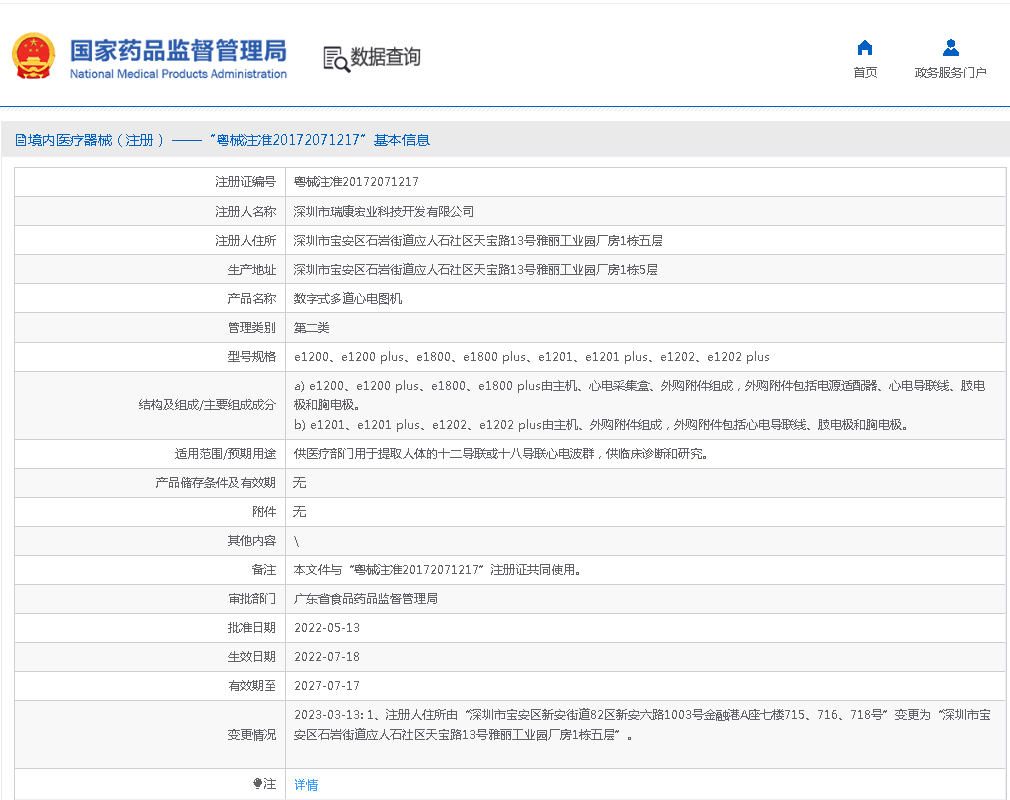Click the 审批部门 value 广东省食品药品监督管理局
Viewport: 1010px width, 800px height.
click(x=365, y=599)
